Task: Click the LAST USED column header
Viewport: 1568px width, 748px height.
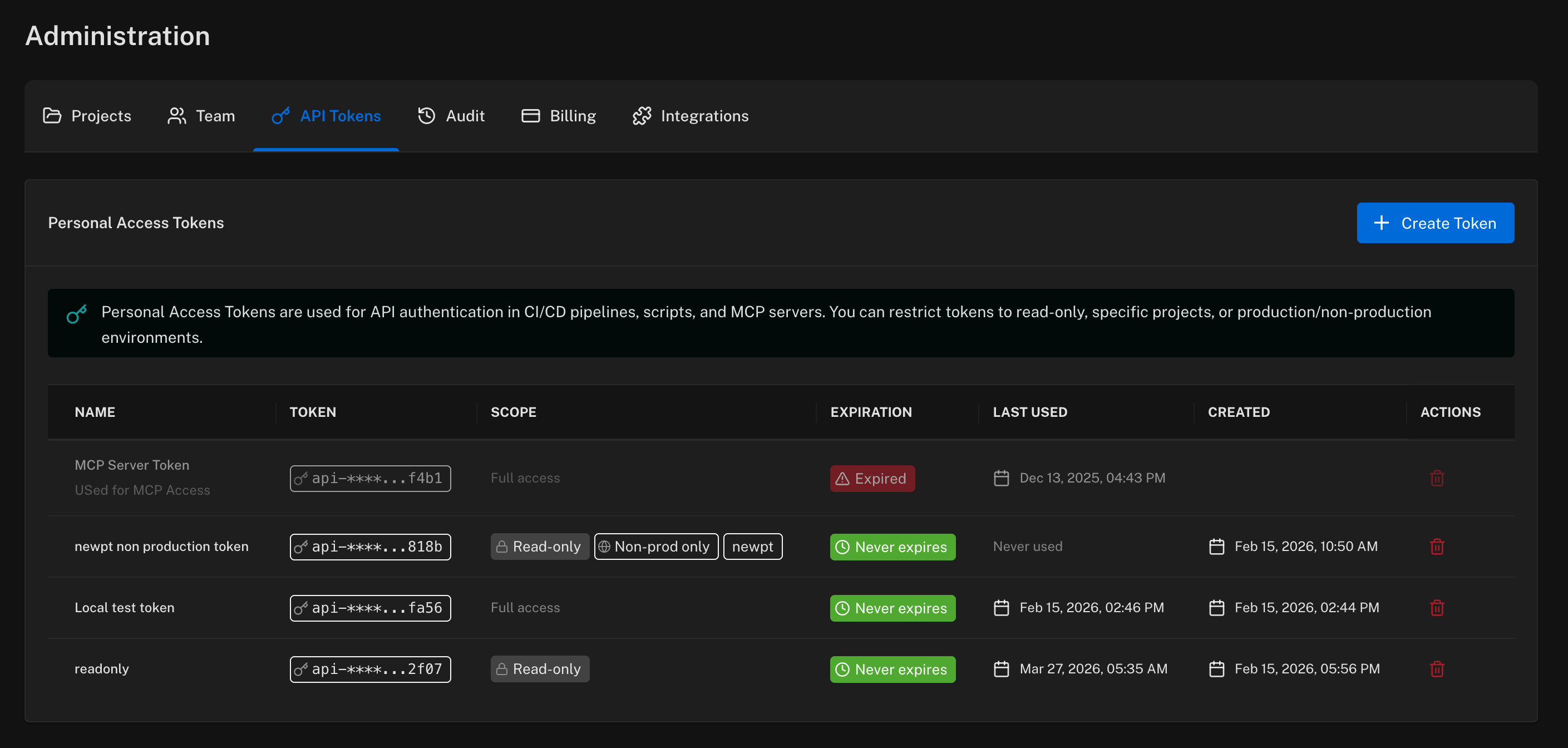Action: 1030,412
